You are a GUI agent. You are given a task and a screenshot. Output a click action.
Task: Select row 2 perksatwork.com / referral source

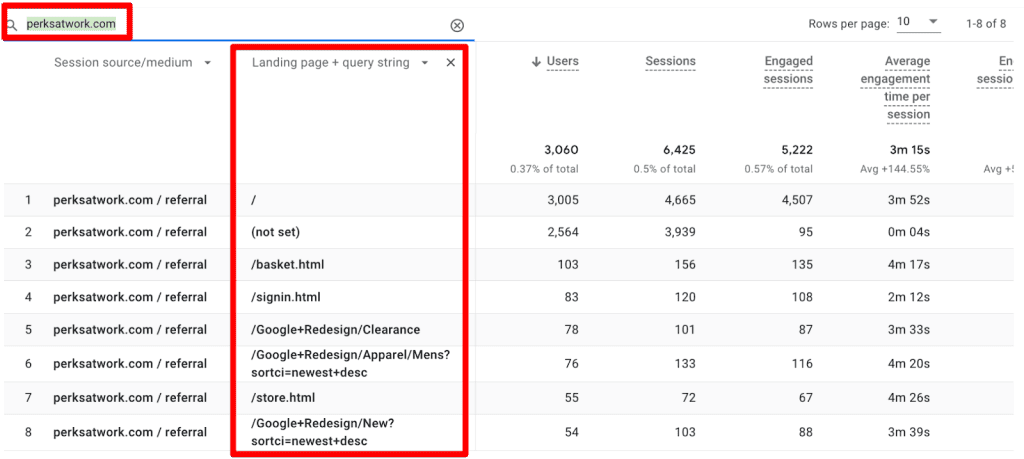(x=130, y=232)
